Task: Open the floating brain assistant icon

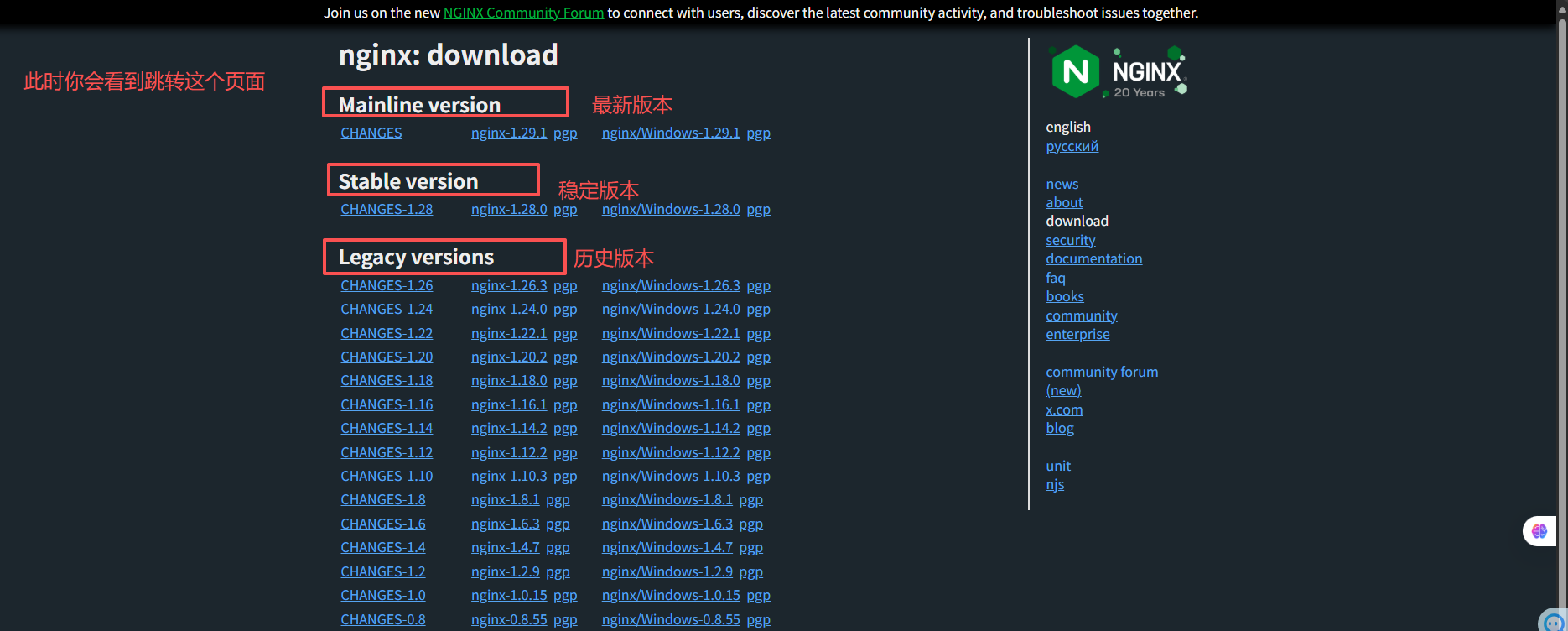Action: 1539,531
